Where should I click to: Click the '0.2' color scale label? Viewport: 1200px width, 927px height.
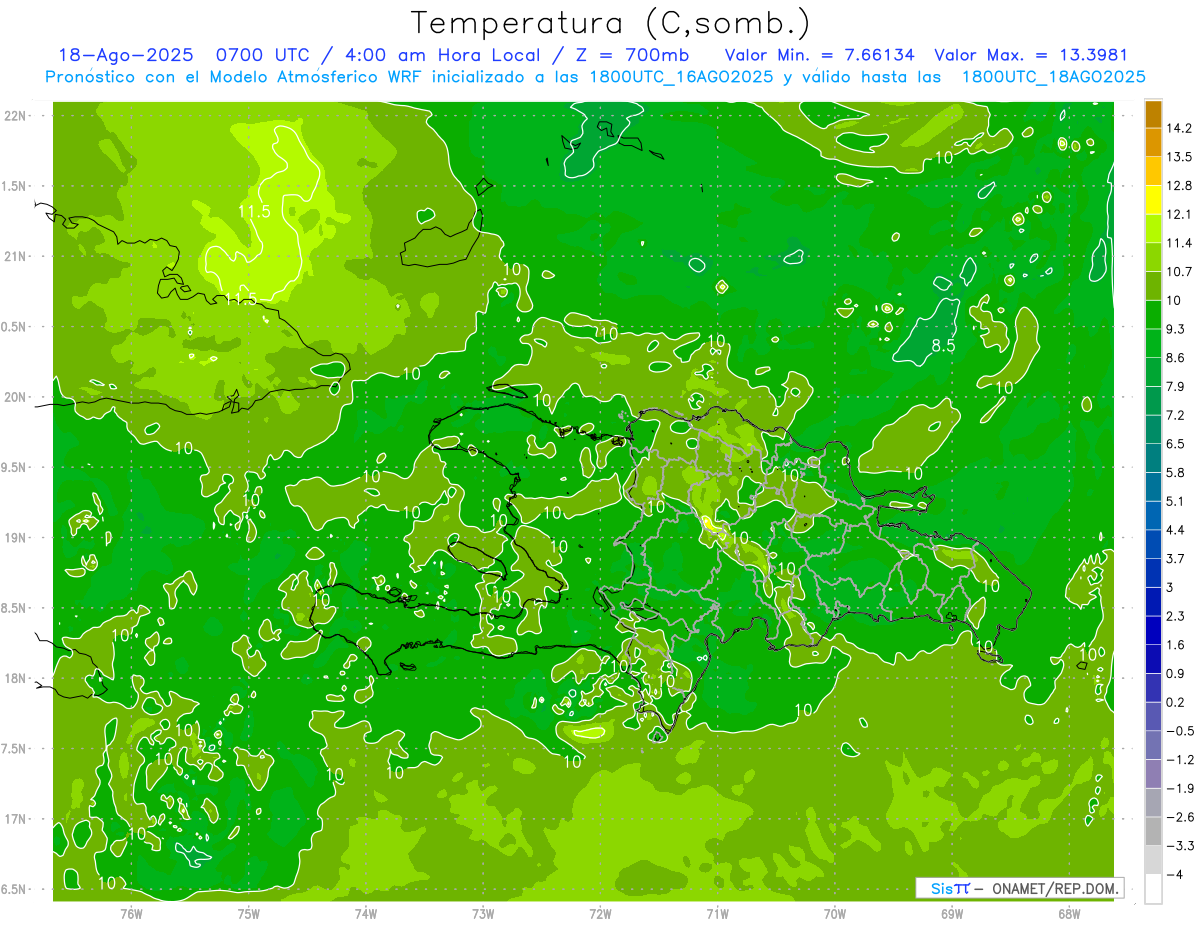[1175, 702]
